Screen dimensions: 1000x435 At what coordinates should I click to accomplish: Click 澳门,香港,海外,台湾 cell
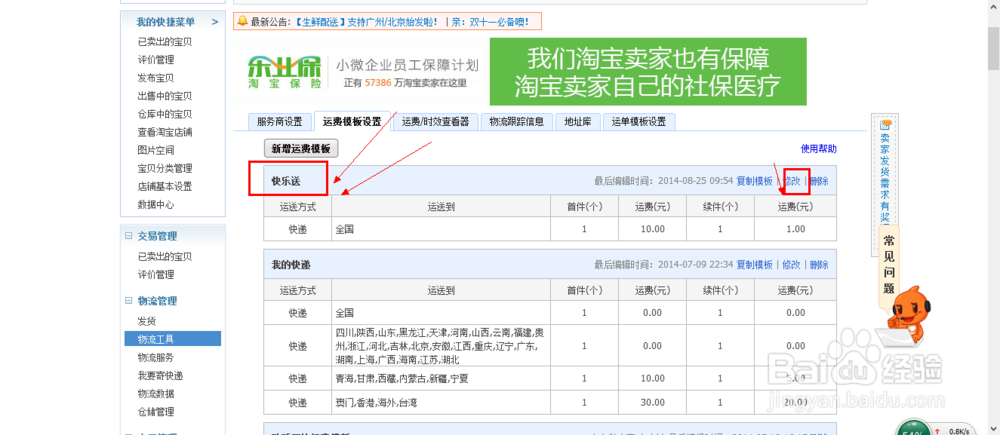click(441, 403)
